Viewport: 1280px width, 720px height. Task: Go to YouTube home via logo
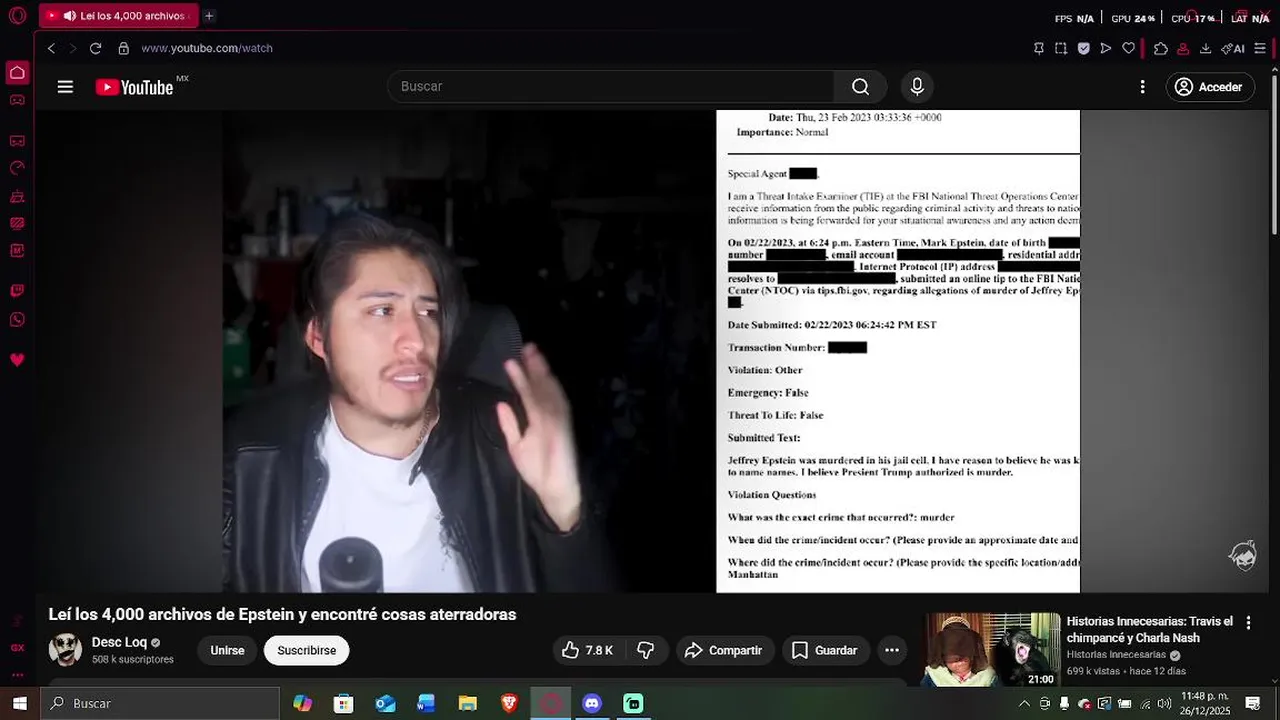(135, 87)
